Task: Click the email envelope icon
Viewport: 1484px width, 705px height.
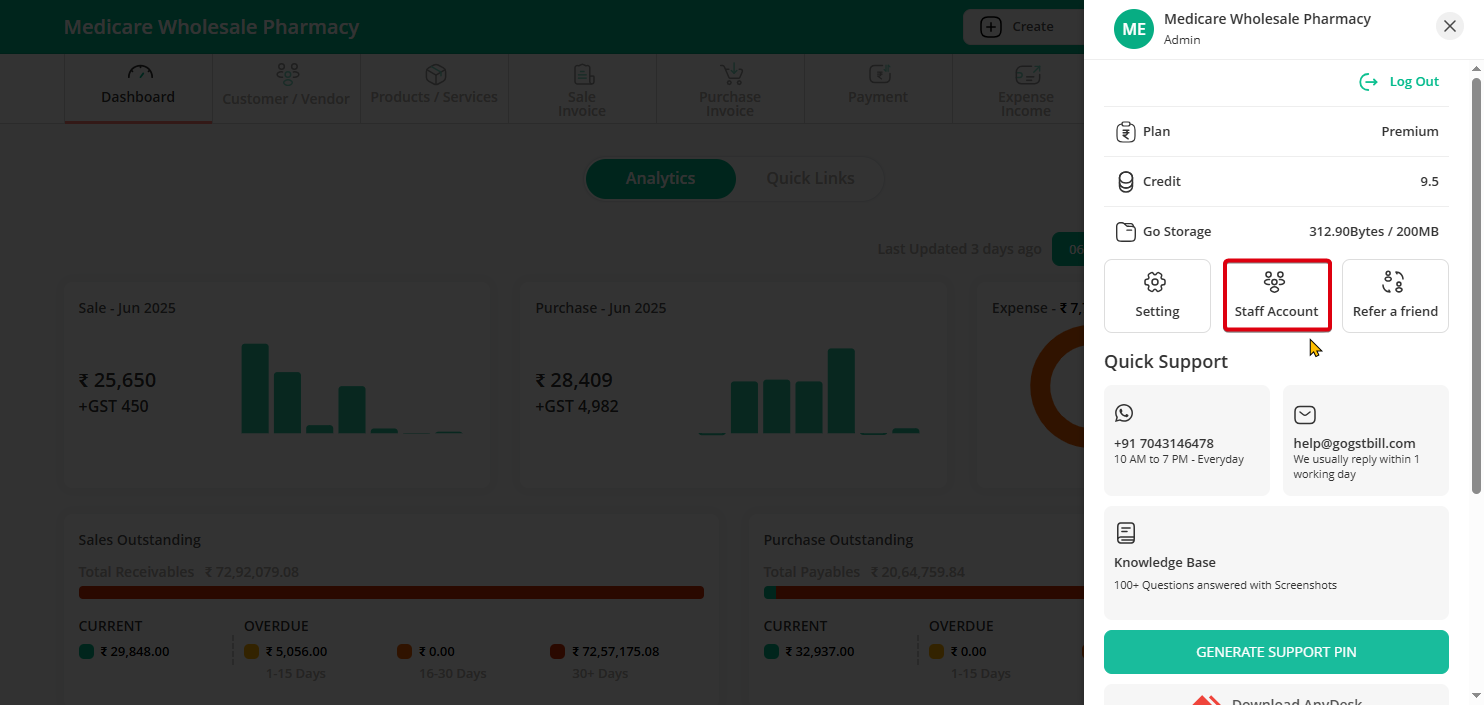Action: click(1304, 414)
